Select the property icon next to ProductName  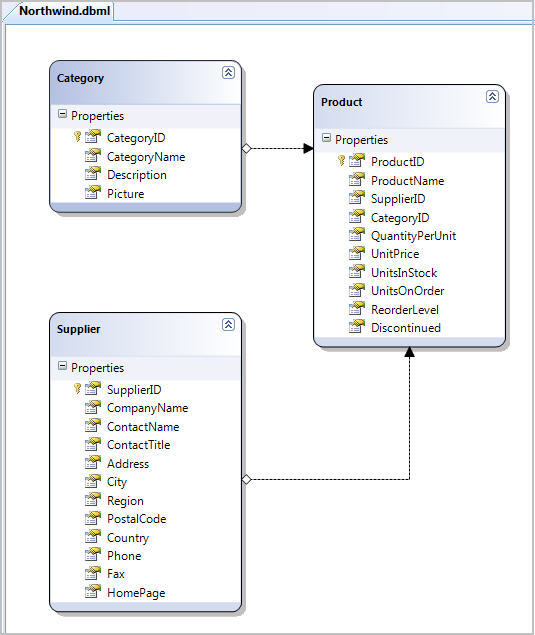(357, 179)
